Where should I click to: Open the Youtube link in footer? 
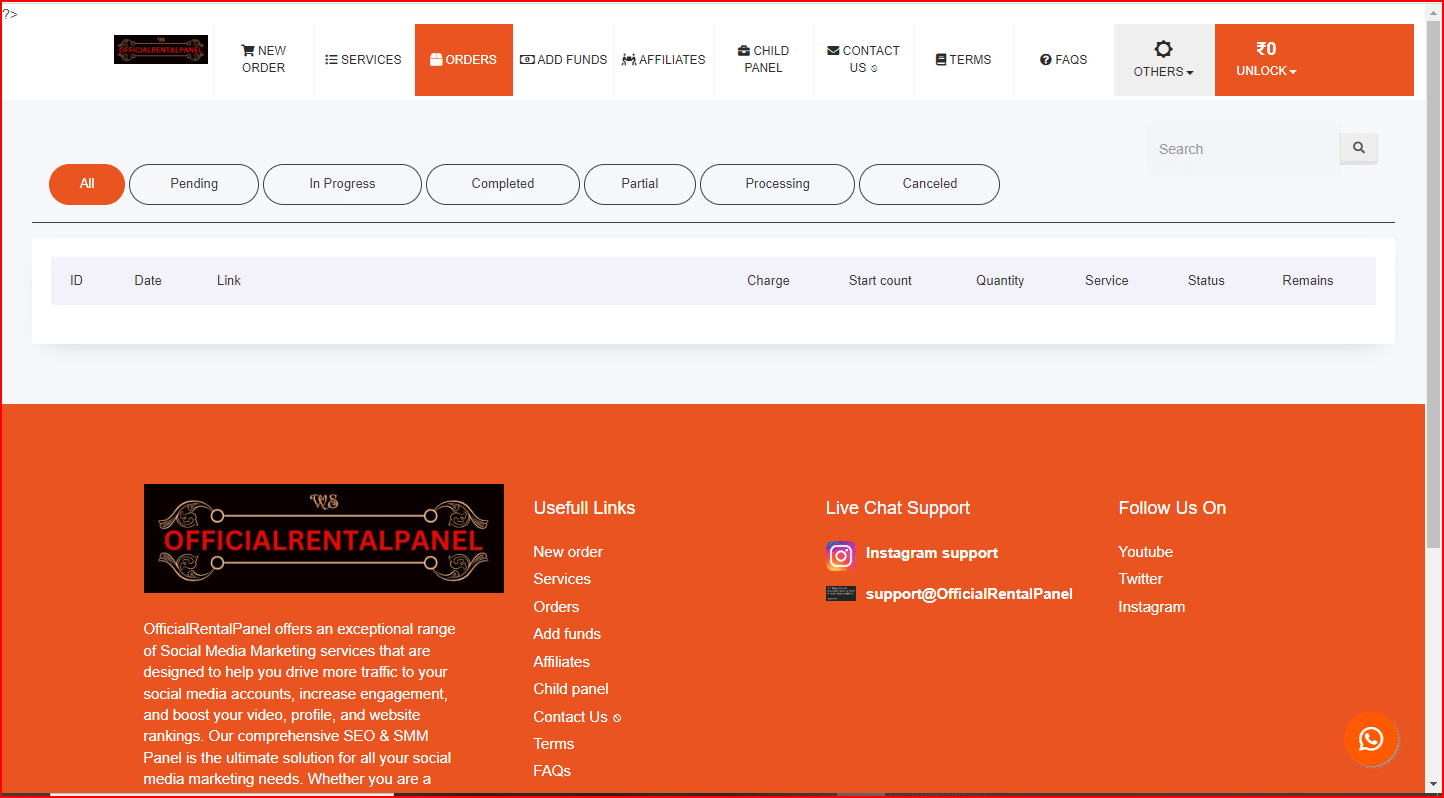(1145, 551)
